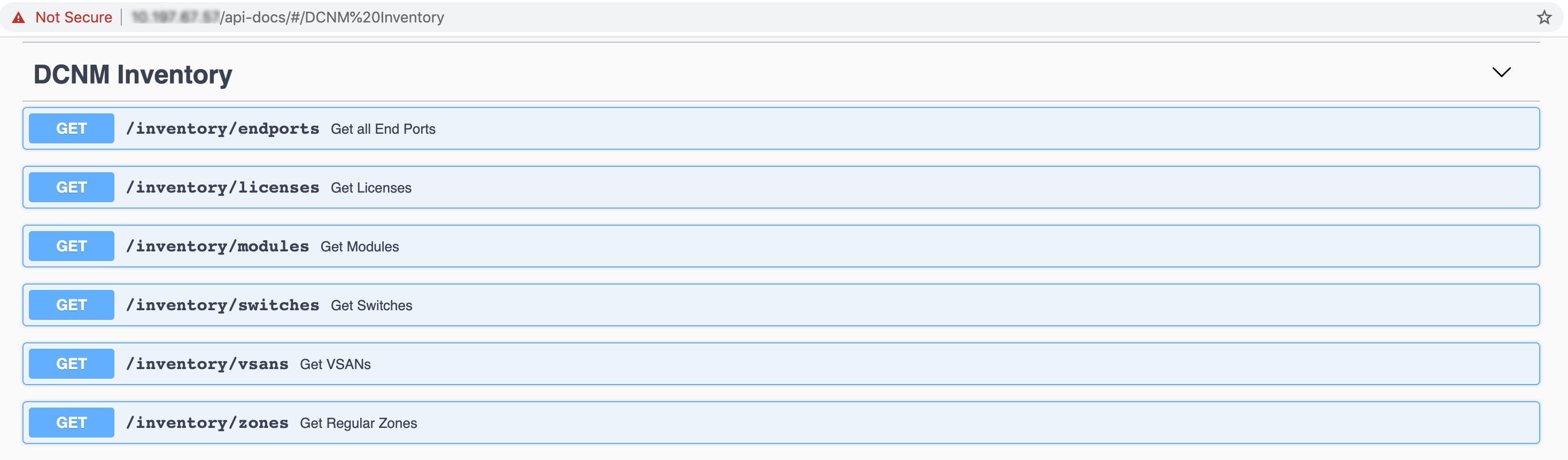Screen dimensions: 1568x460
Task: Click the DCNM Inventory section heading
Action: (132, 74)
